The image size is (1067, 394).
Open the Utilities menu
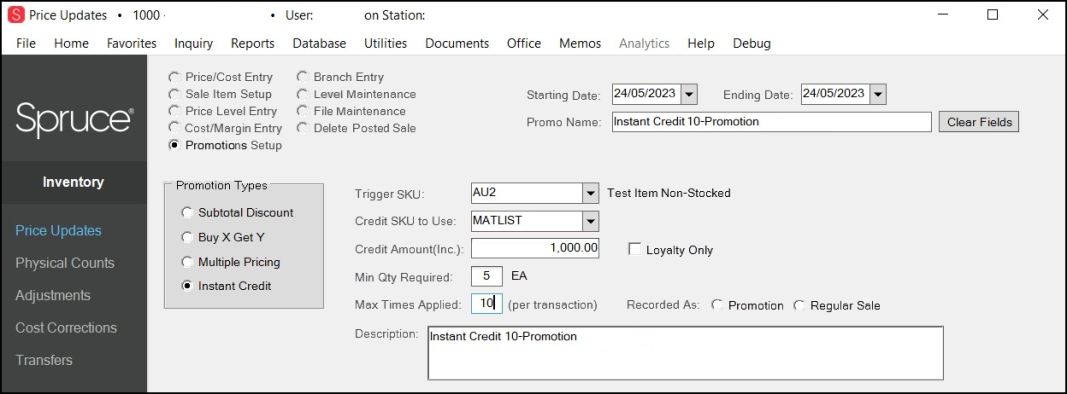385,44
